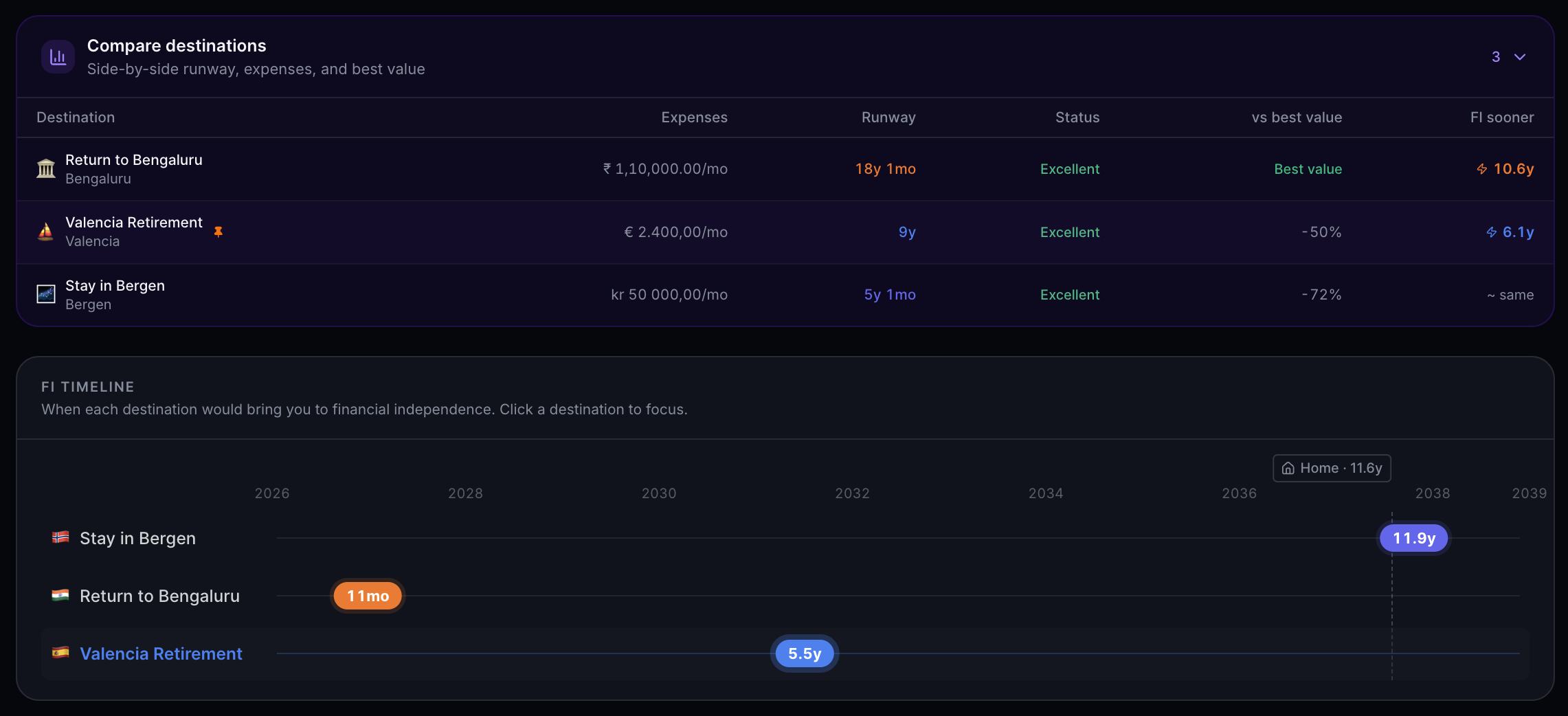Click the kr 50 000,00/mo expense value

pos(669,295)
